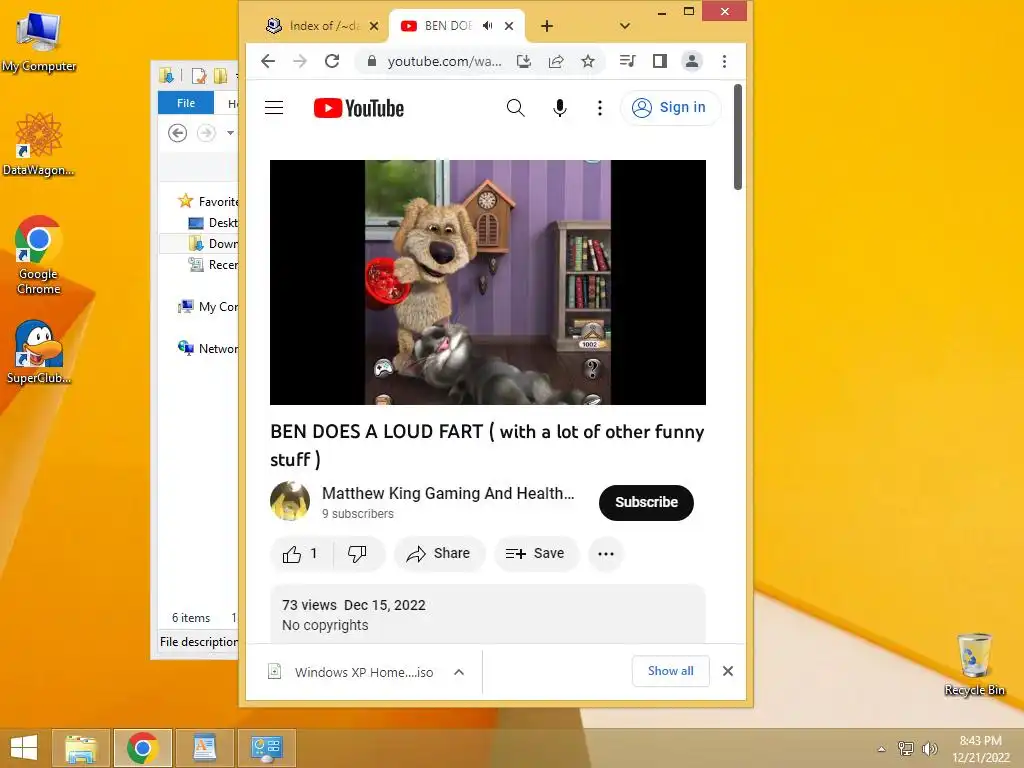
Task: Click the install app icon in address bar
Action: tap(524, 61)
